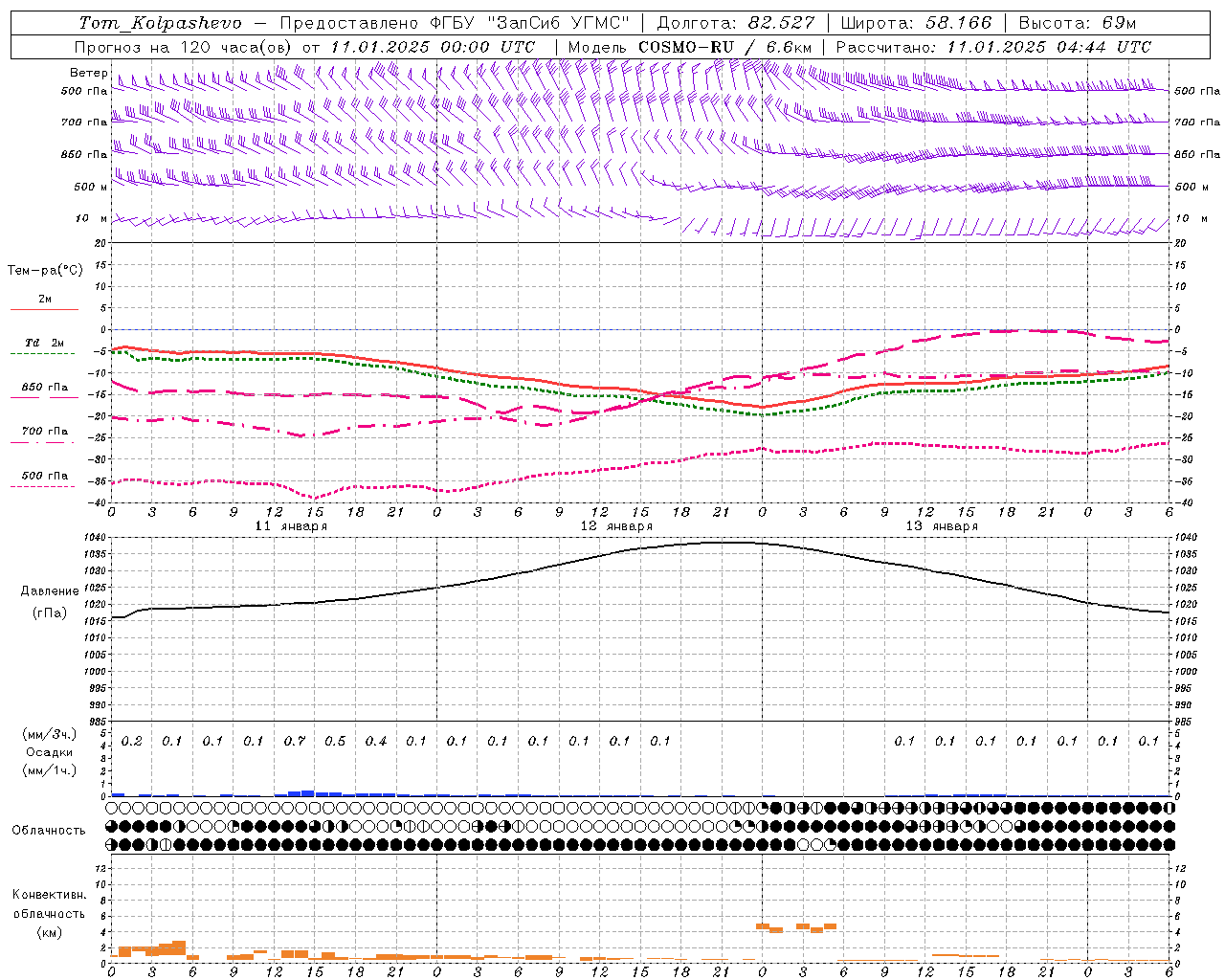The width and height of the screenshot is (1225, 980).
Task: Click the date label 13 января
Action: (942, 526)
